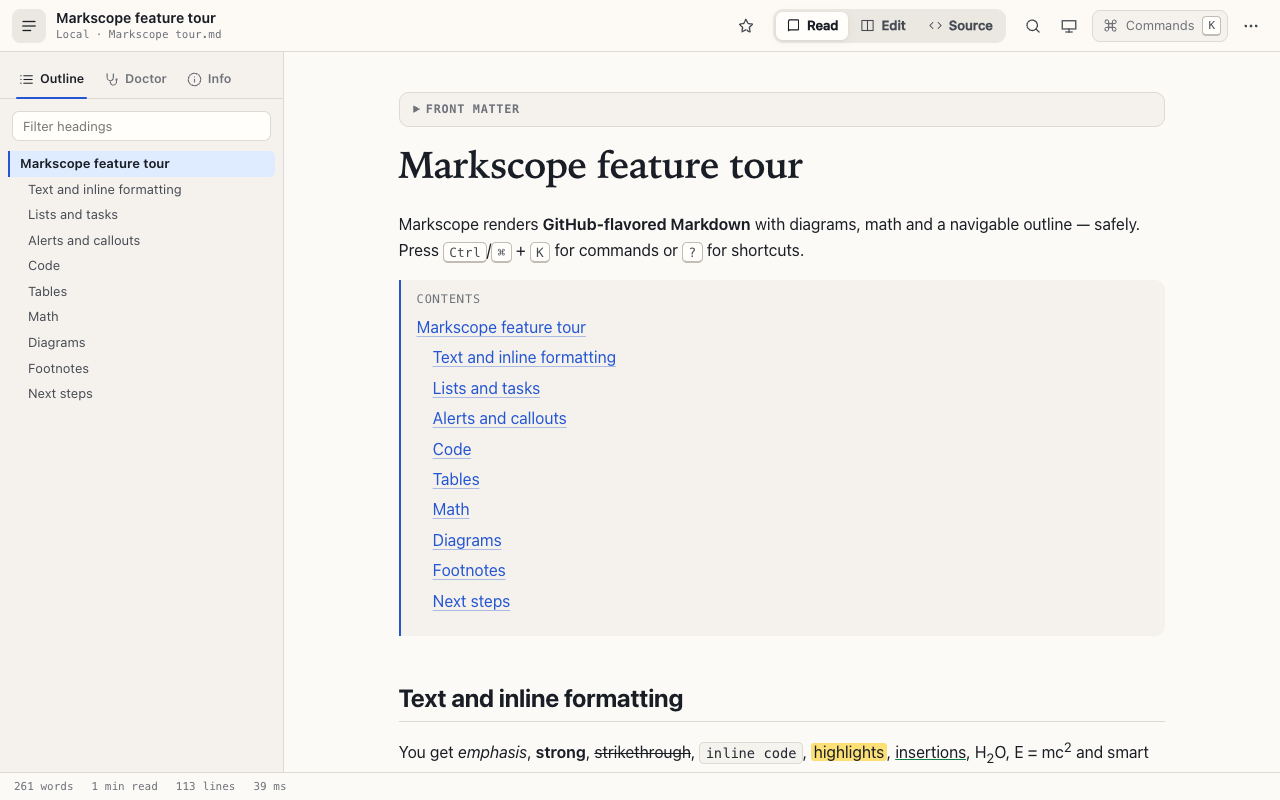Open the Outline tab
This screenshot has width=1280, height=800.
pyautogui.click(x=51, y=79)
